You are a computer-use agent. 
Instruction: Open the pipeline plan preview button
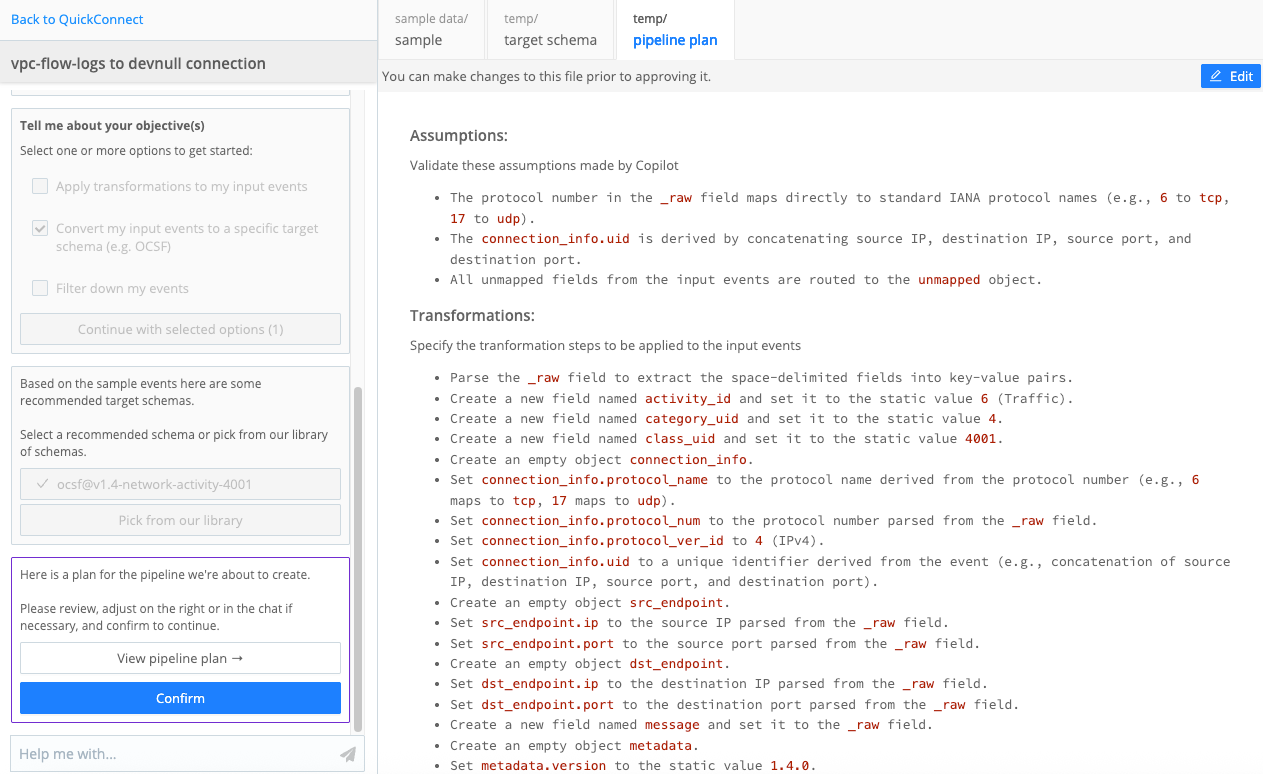point(180,658)
